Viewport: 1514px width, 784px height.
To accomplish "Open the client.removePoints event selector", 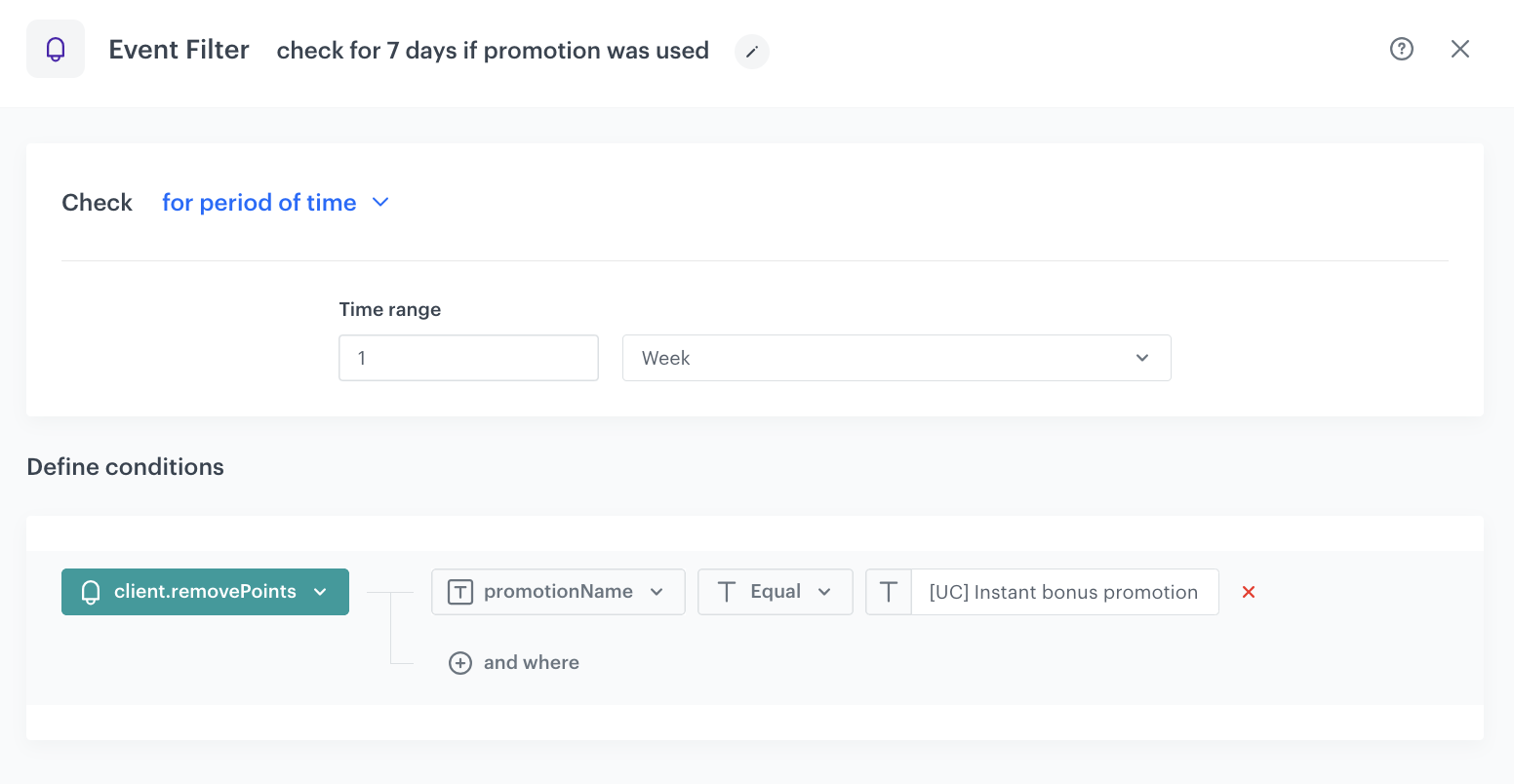I will 205,591.
